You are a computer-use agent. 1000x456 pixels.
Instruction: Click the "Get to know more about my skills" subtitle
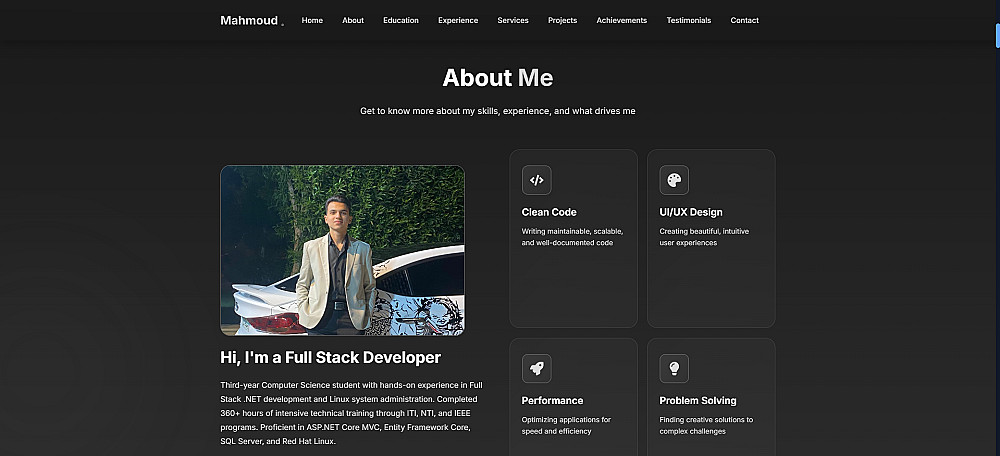point(497,111)
